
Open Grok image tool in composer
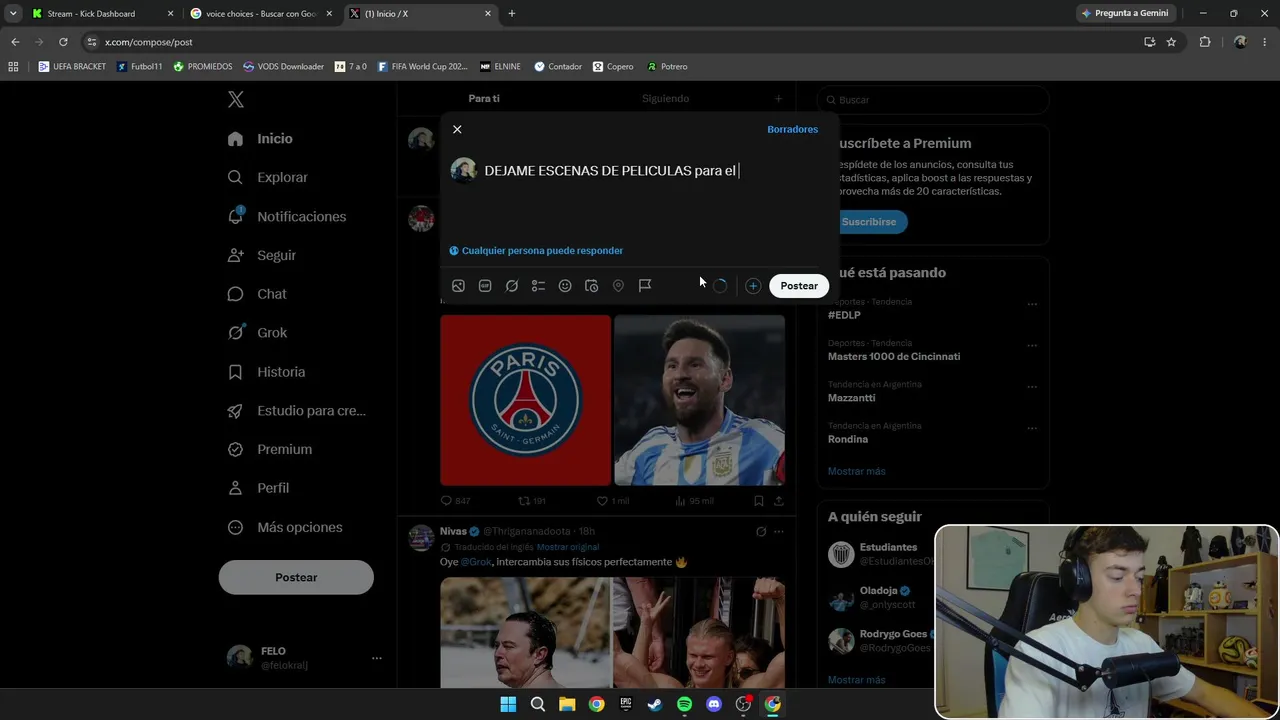pos(512,286)
